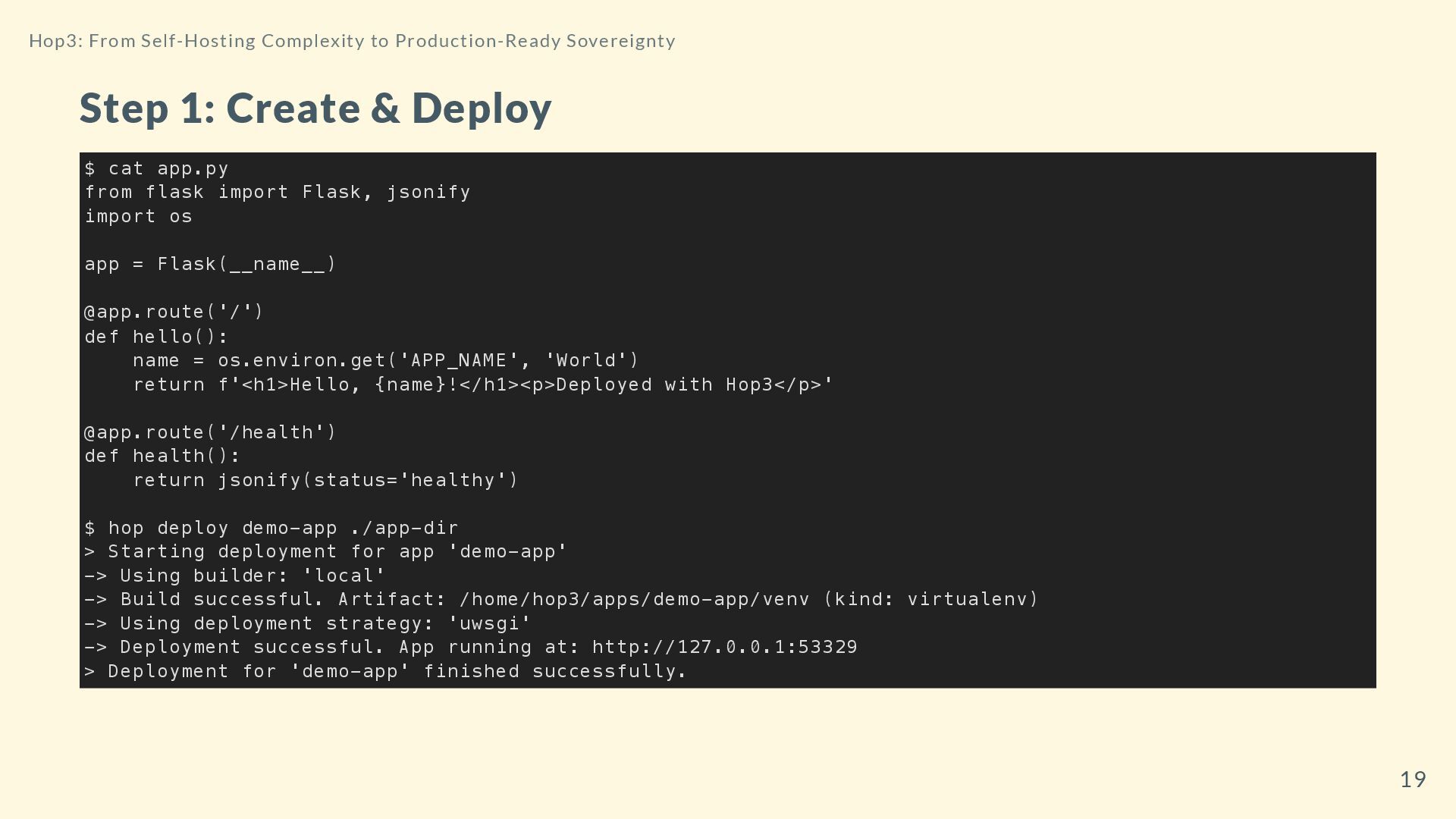The width and height of the screenshot is (1456, 819).
Task: Click the @app.route('/health') decorator line
Action: tap(210, 433)
